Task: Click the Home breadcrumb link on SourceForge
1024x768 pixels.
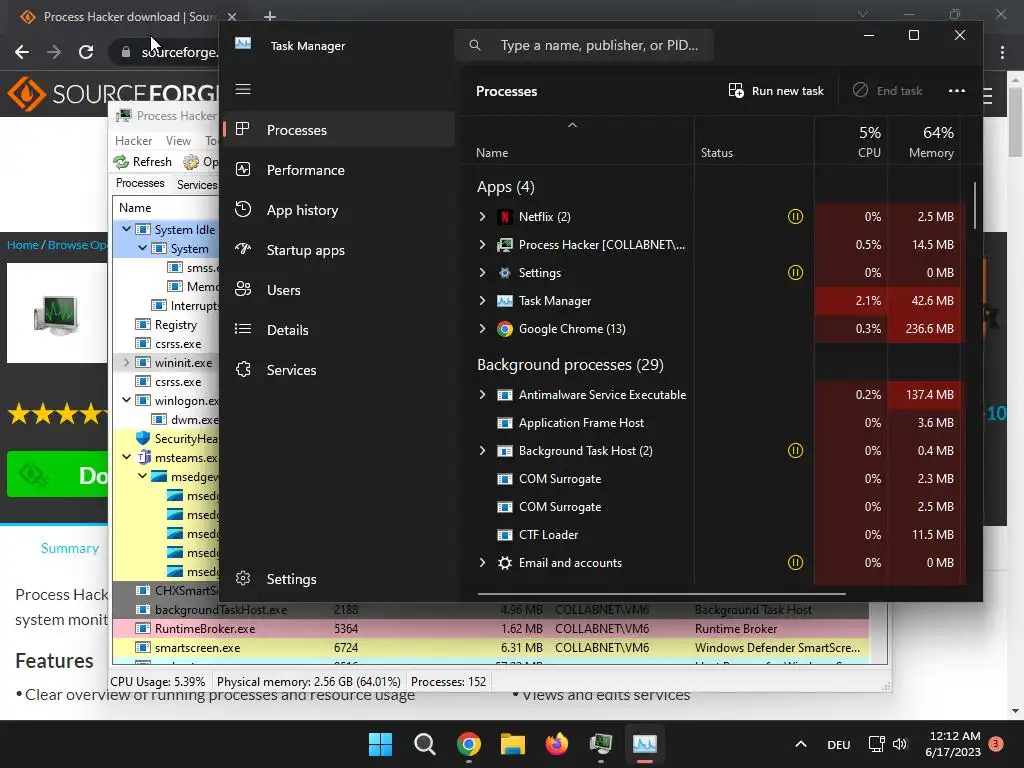Action: (23, 245)
